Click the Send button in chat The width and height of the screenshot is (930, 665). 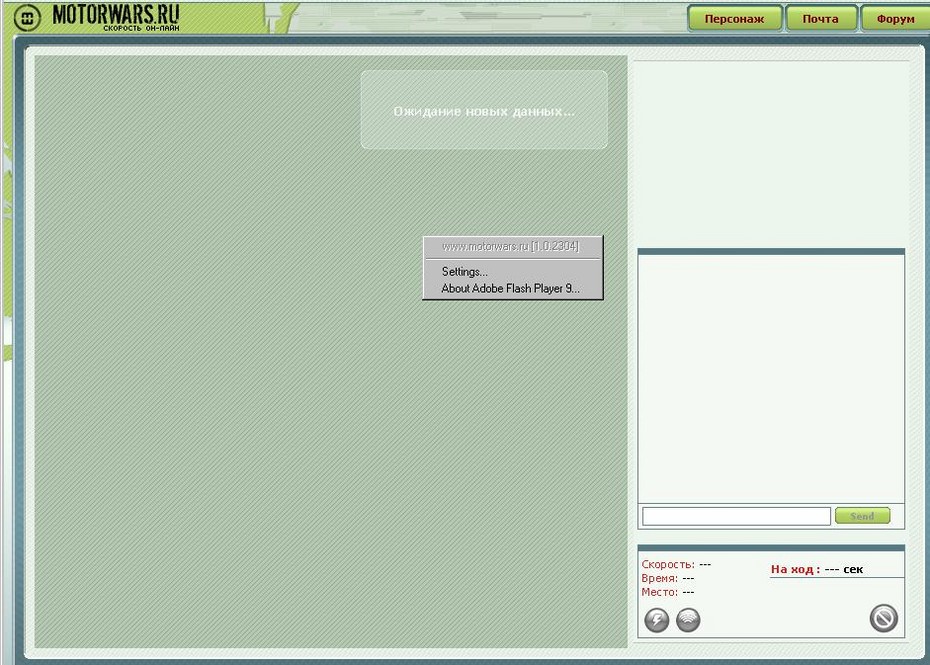pyautogui.click(x=862, y=516)
